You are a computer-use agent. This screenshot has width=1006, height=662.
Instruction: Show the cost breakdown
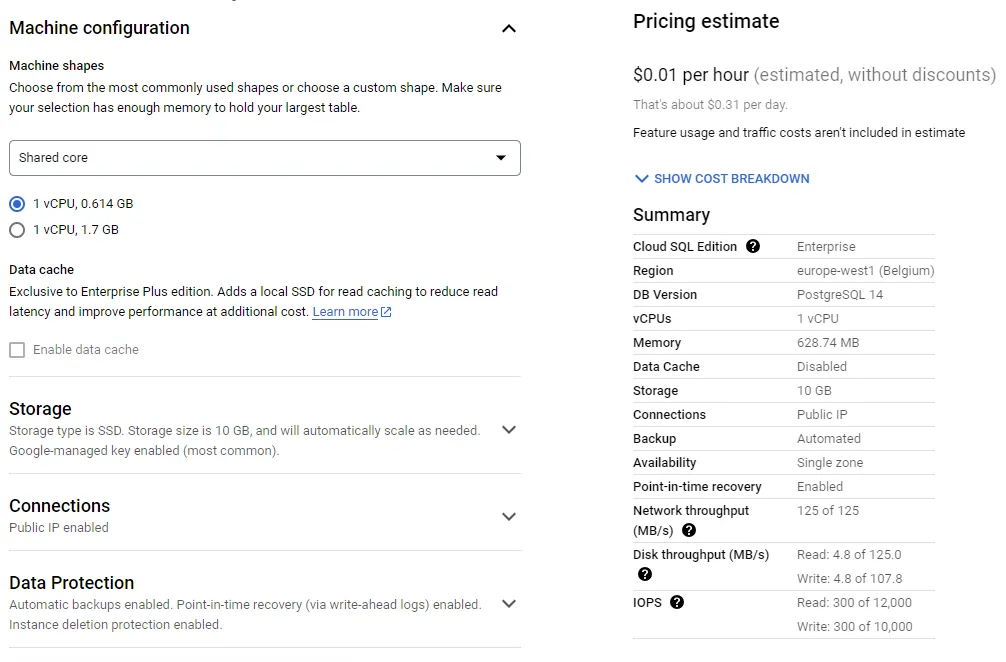731,179
